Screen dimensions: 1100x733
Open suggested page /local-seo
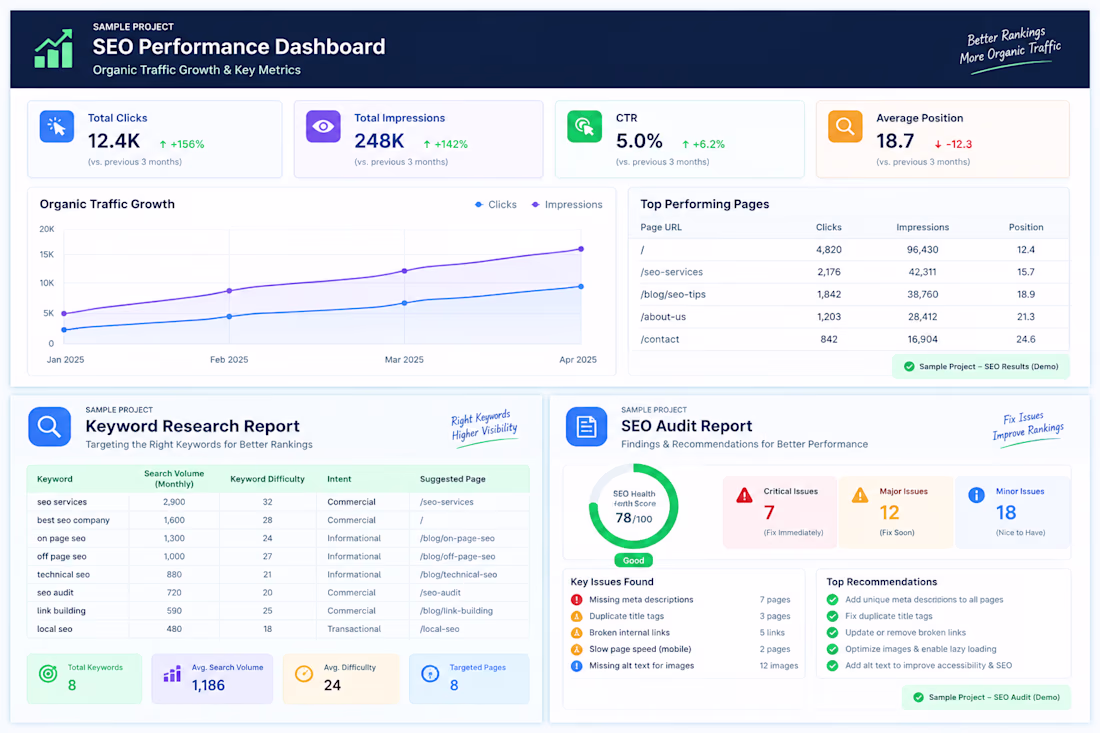pyautogui.click(x=440, y=629)
